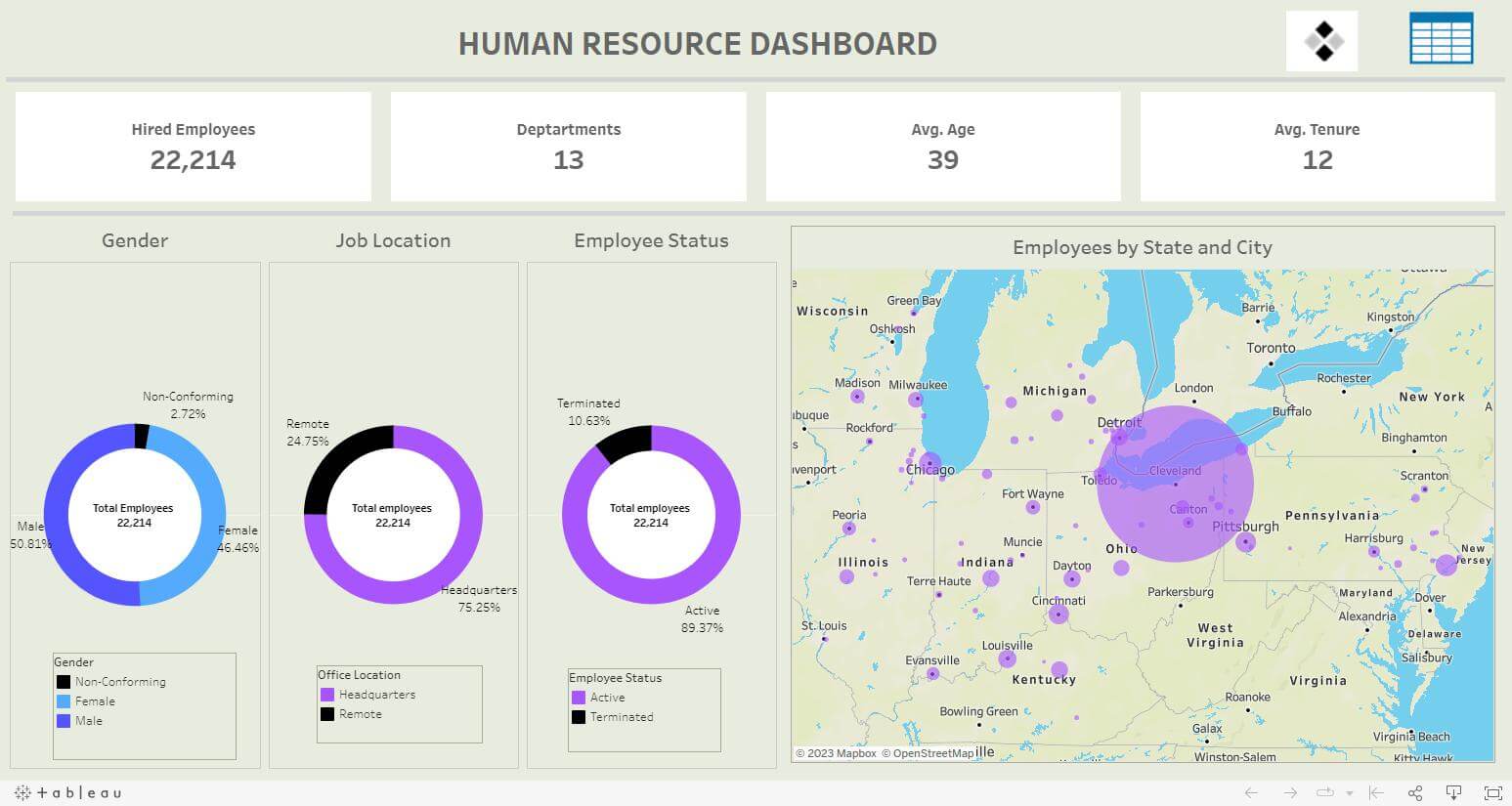This screenshot has height=806, width=1512.
Task: Click the OpenStreetMap attribution link
Action: [x=928, y=753]
